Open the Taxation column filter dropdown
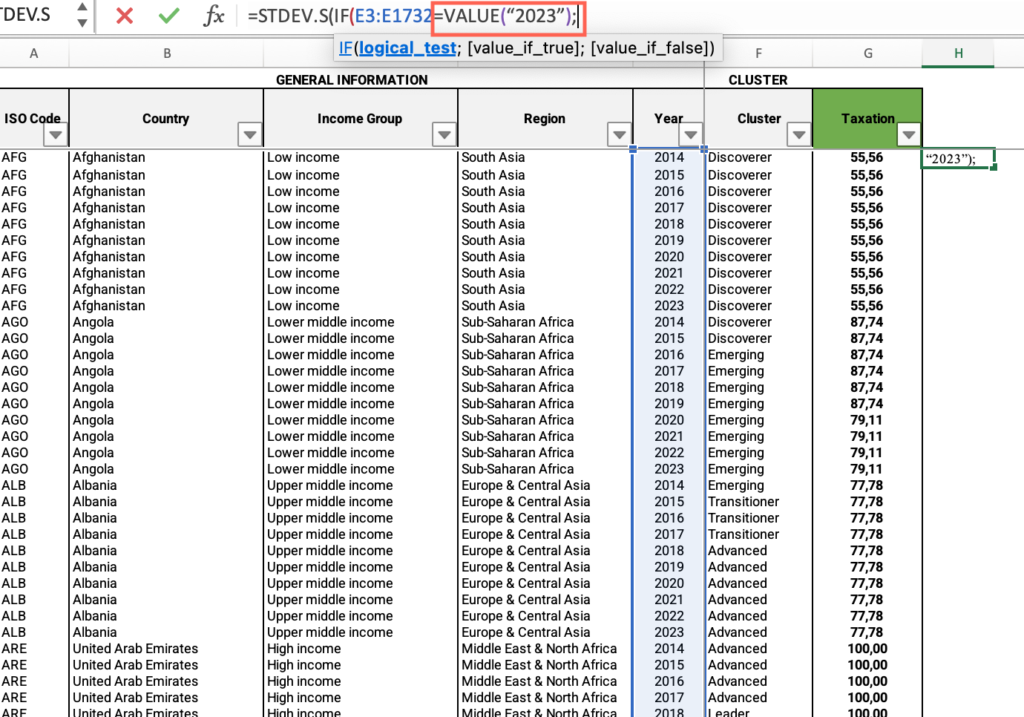 [908, 135]
